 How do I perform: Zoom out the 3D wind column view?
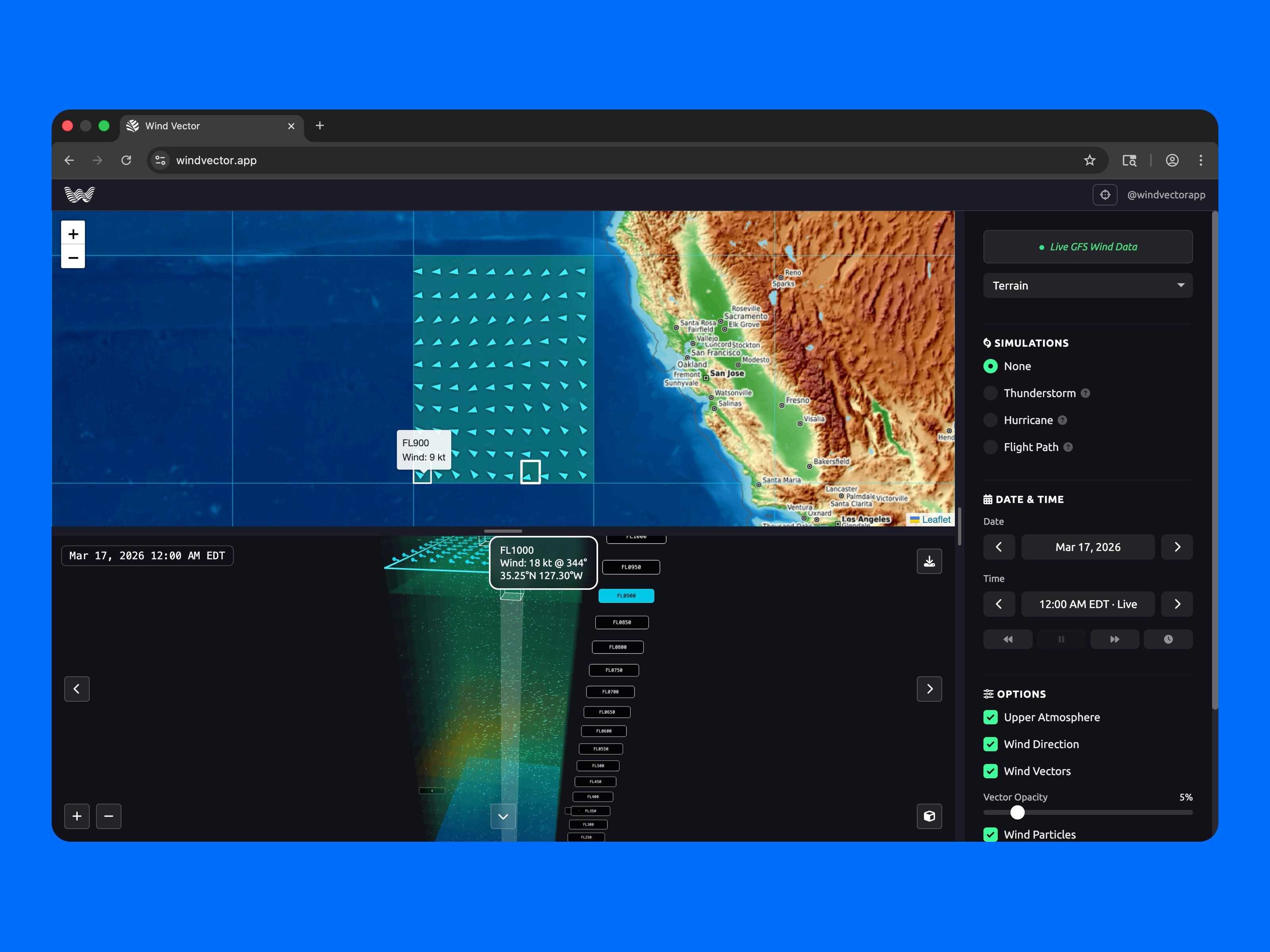[x=108, y=816]
